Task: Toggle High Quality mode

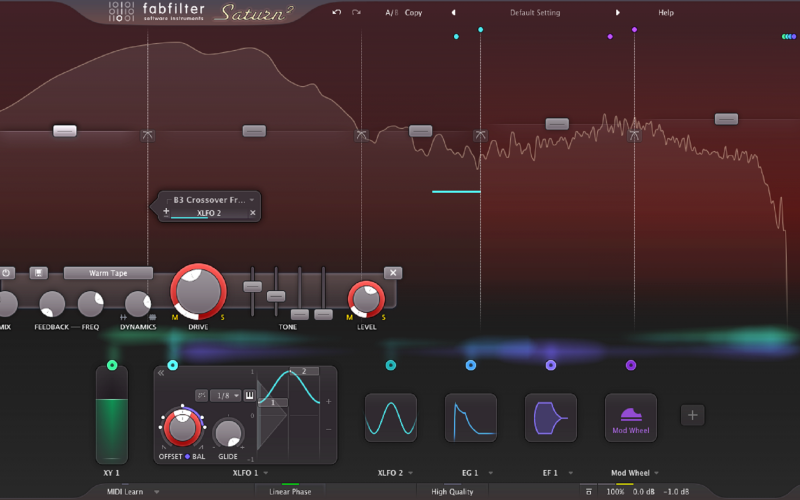Action: pyautogui.click(x=453, y=491)
